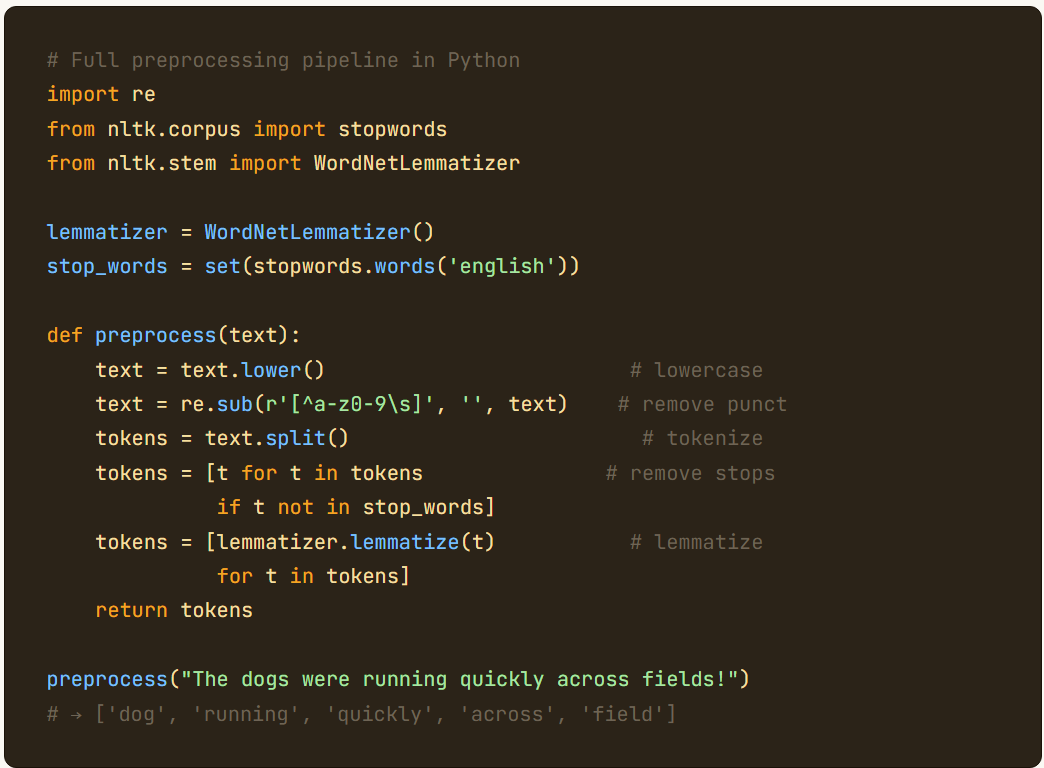Viewport: 1044px width, 768px height.
Task: Click the "if t not in stop_words]" line
Action: [x=356, y=508]
